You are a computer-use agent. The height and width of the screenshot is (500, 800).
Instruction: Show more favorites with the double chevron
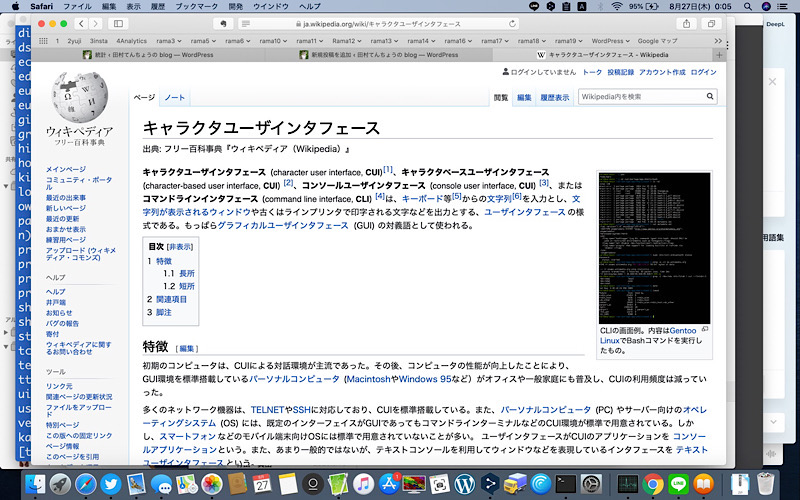tap(718, 41)
